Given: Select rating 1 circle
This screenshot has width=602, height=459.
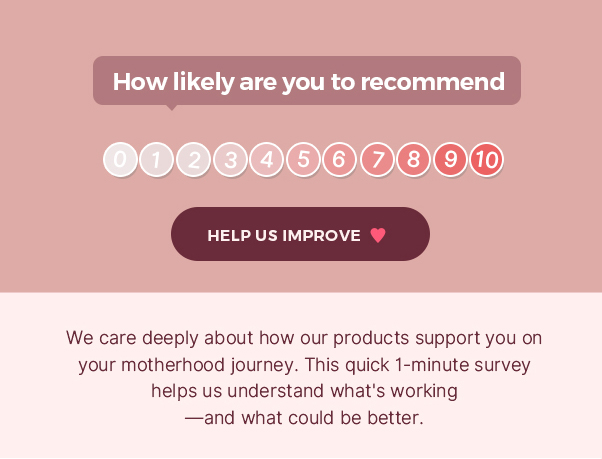Looking at the screenshot, I should (x=156, y=159).
